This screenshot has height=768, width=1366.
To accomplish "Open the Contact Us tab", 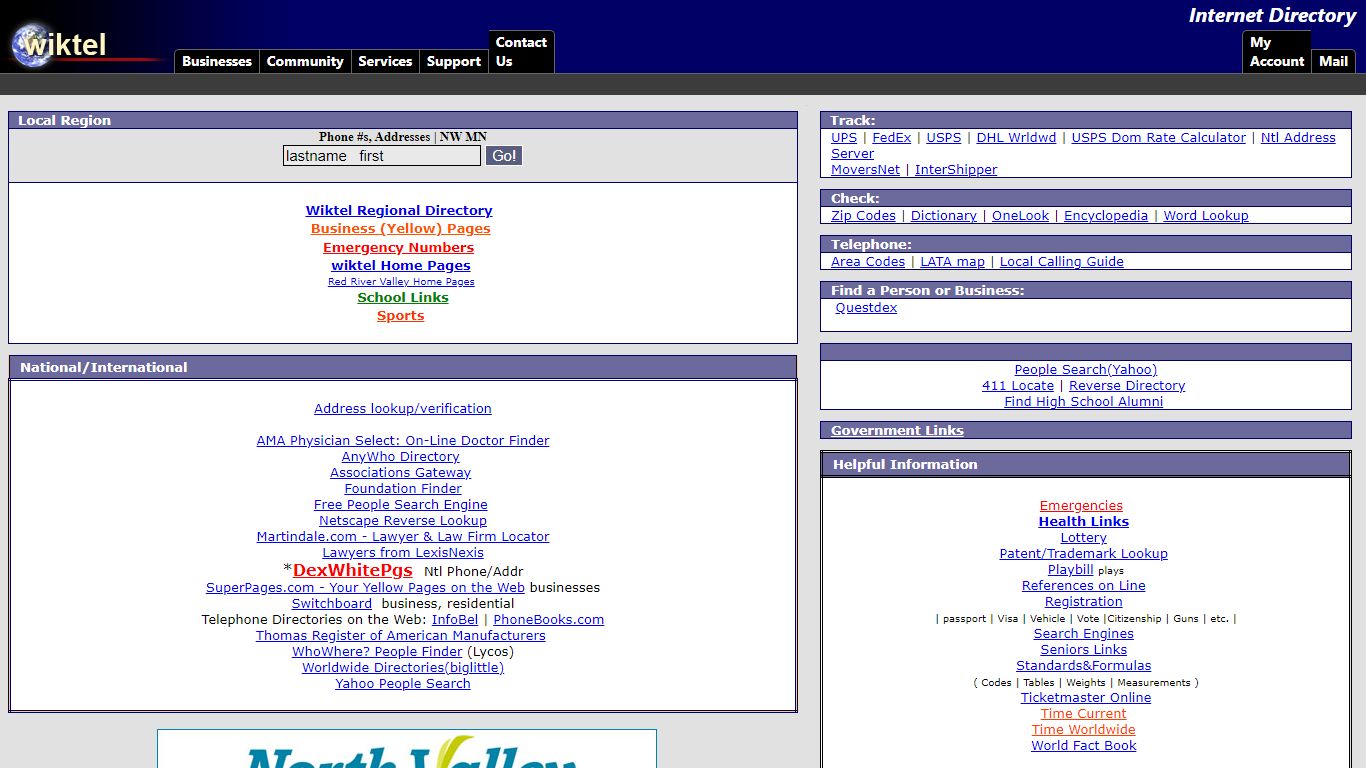I will click(x=521, y=52).
